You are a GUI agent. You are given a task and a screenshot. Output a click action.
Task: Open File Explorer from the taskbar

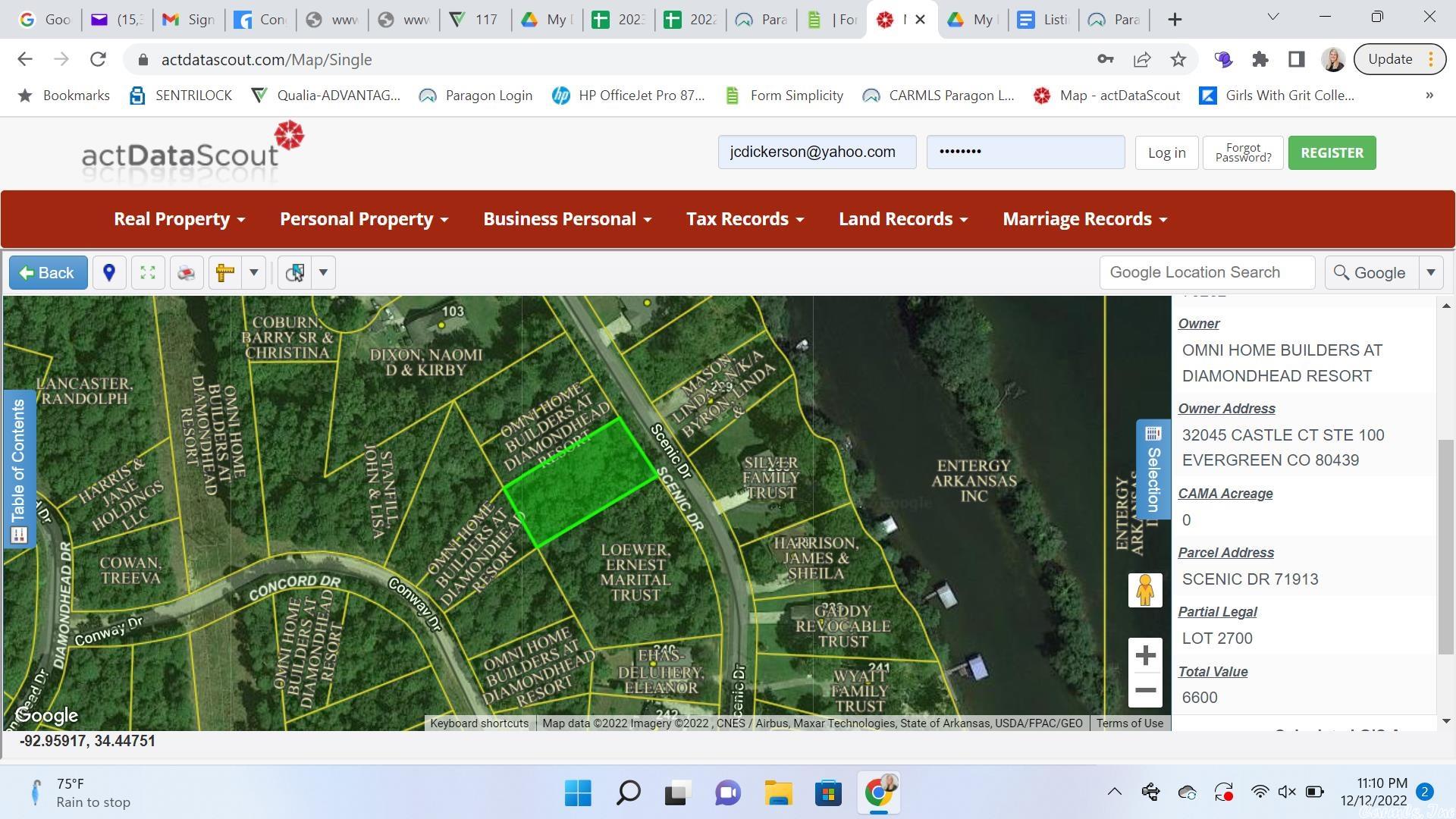[x=778, y=793]
